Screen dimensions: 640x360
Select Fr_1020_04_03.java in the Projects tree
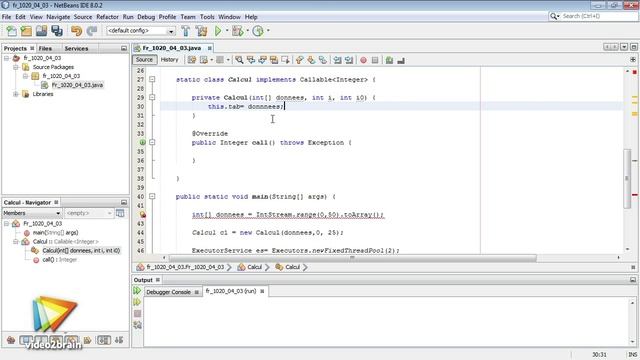point(77,85)
